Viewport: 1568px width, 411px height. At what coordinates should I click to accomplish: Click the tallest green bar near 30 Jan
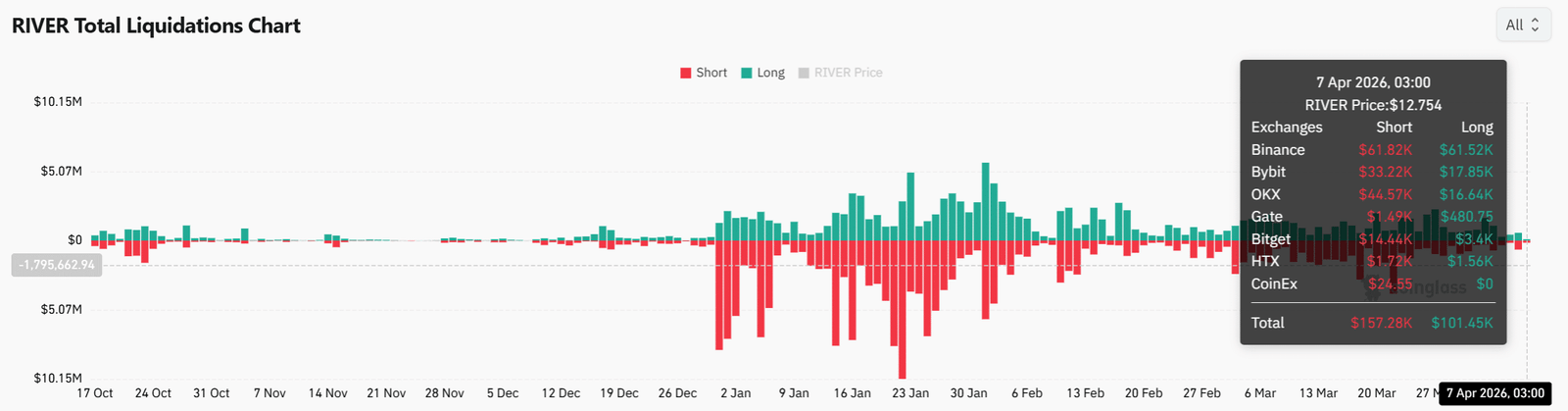(985, 201)
